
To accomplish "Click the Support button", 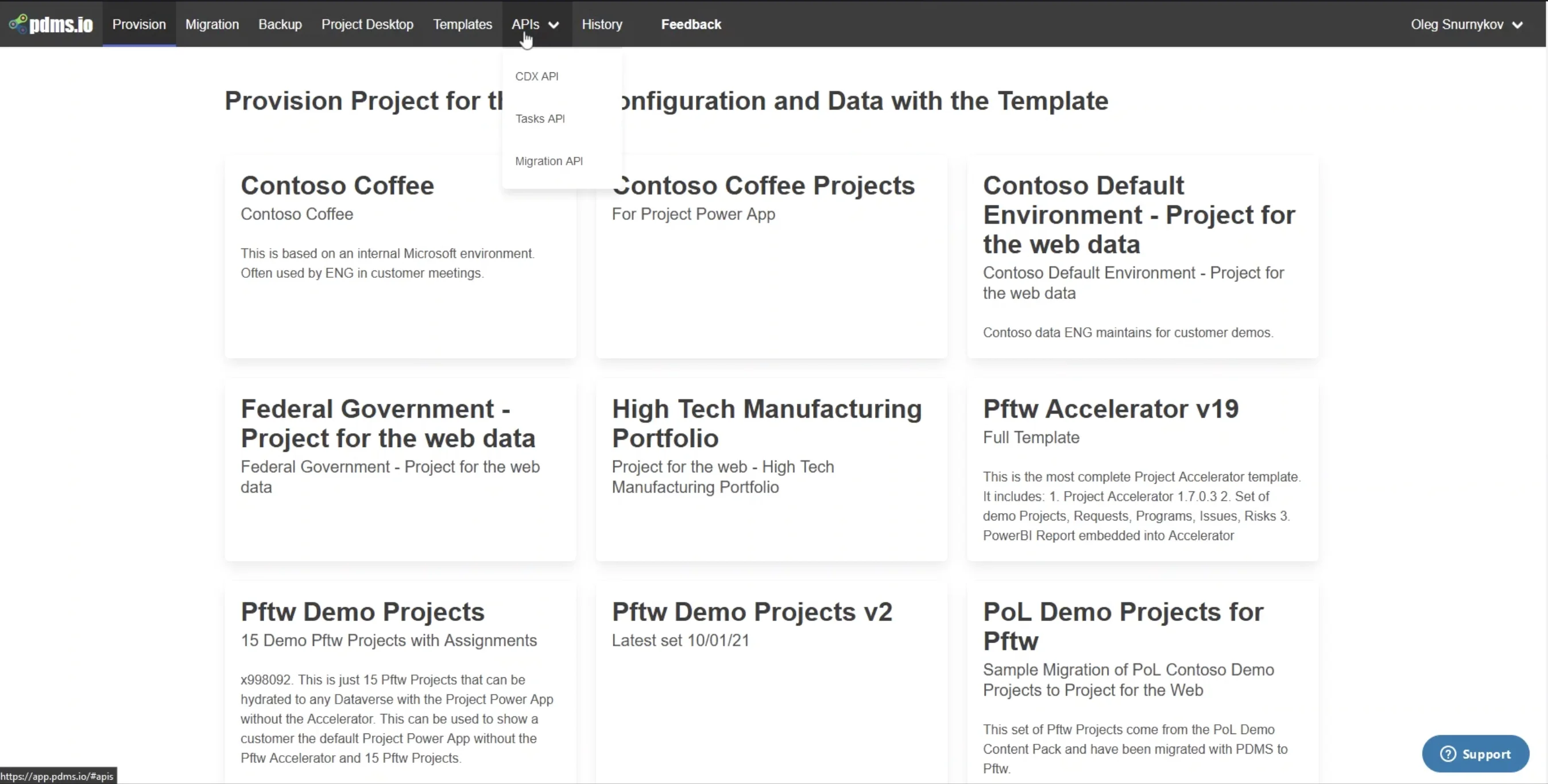I will pos(1476,754).
